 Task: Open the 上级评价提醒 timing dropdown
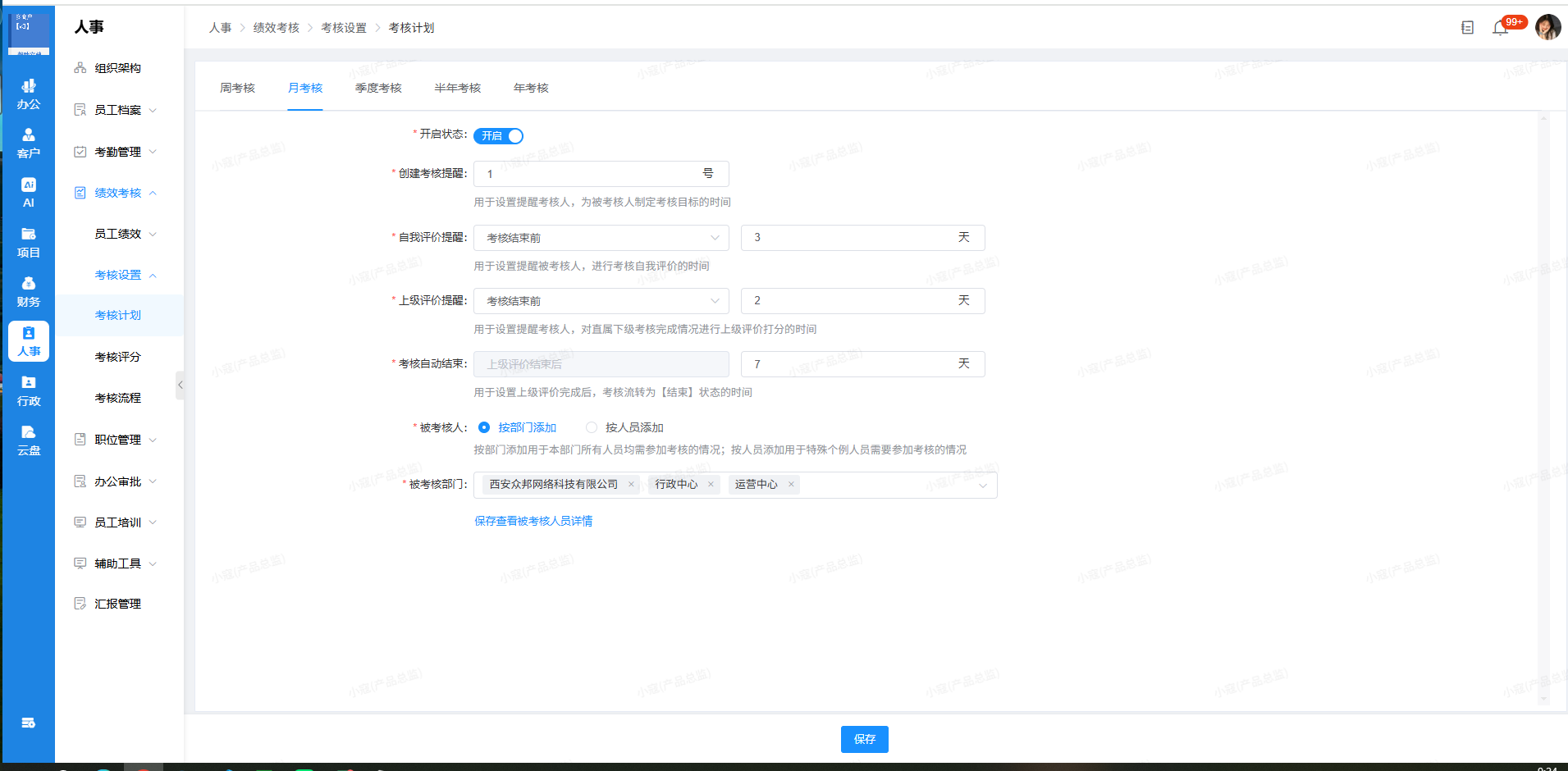[601, 301]
